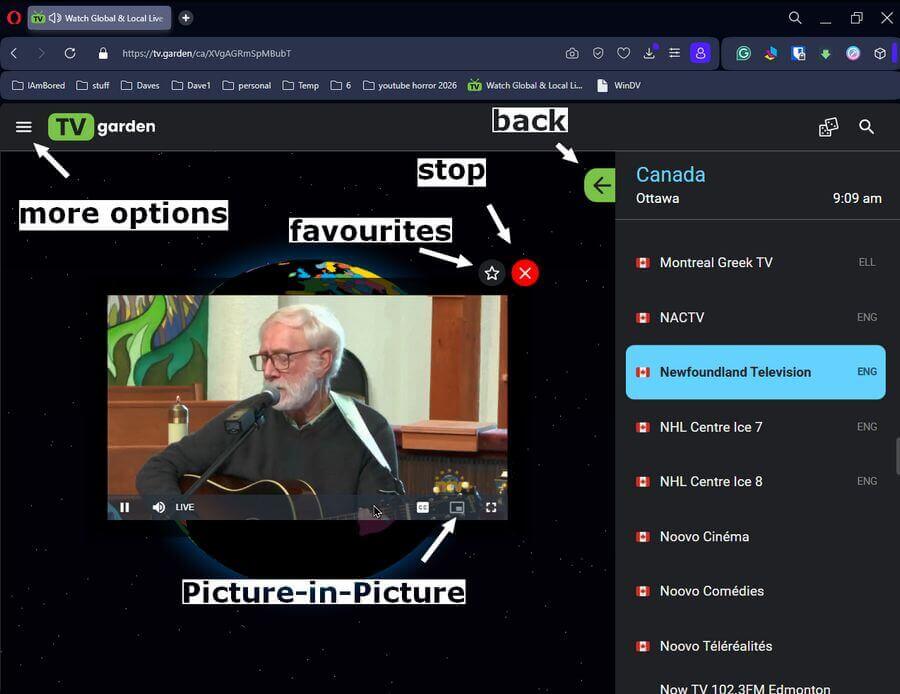Open the TV Garden hamburger menu

tap(24, 127)
